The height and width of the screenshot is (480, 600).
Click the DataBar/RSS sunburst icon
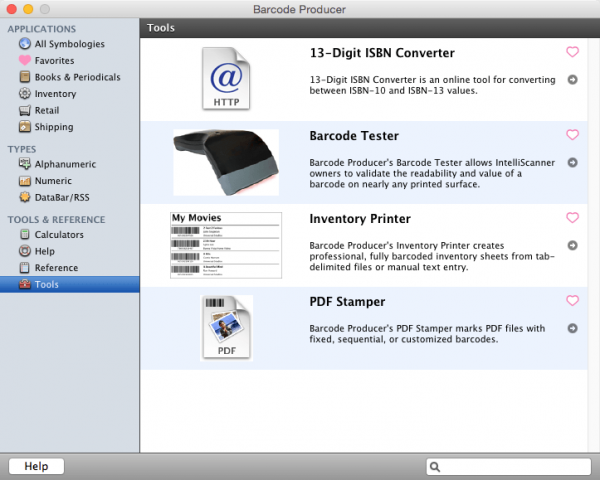[25, 197]
